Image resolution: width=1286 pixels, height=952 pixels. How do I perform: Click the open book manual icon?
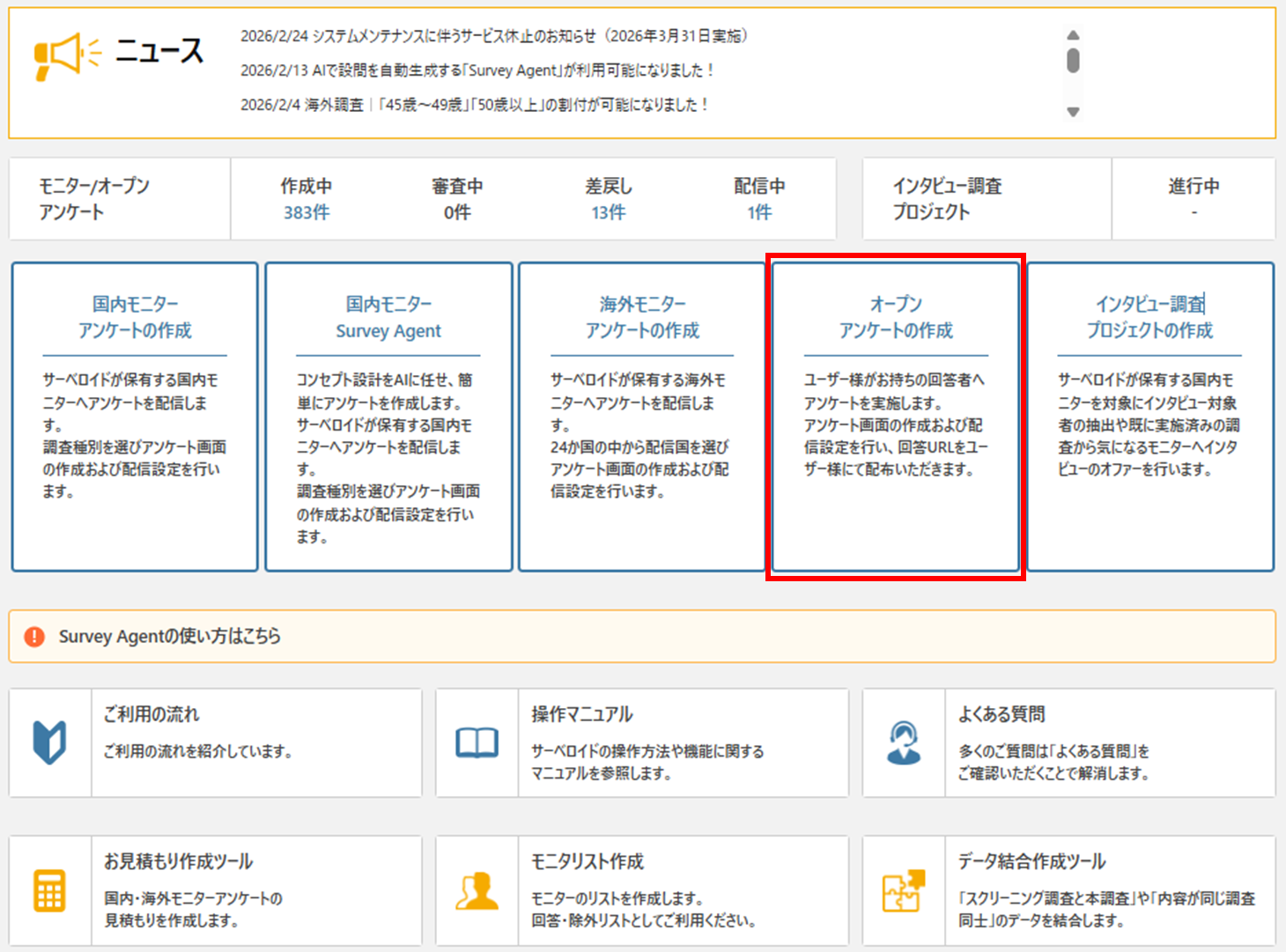pyautogui.click(x=477, y=743)
